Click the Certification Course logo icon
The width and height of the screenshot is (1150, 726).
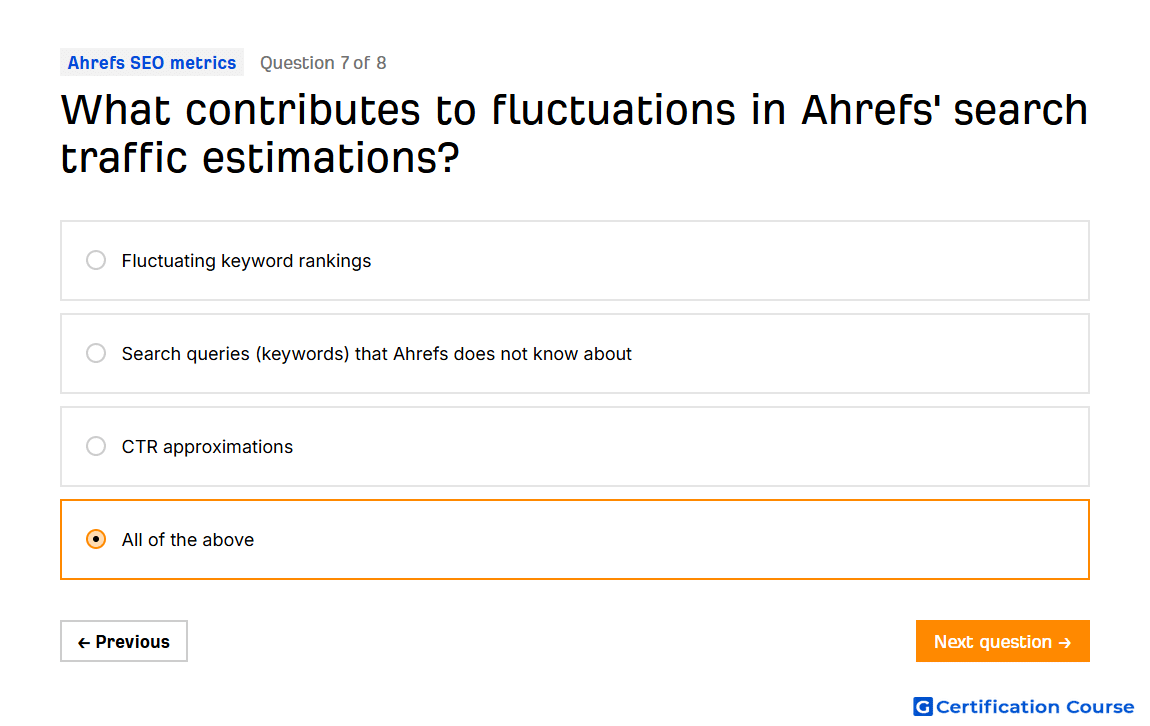(923, 706)
